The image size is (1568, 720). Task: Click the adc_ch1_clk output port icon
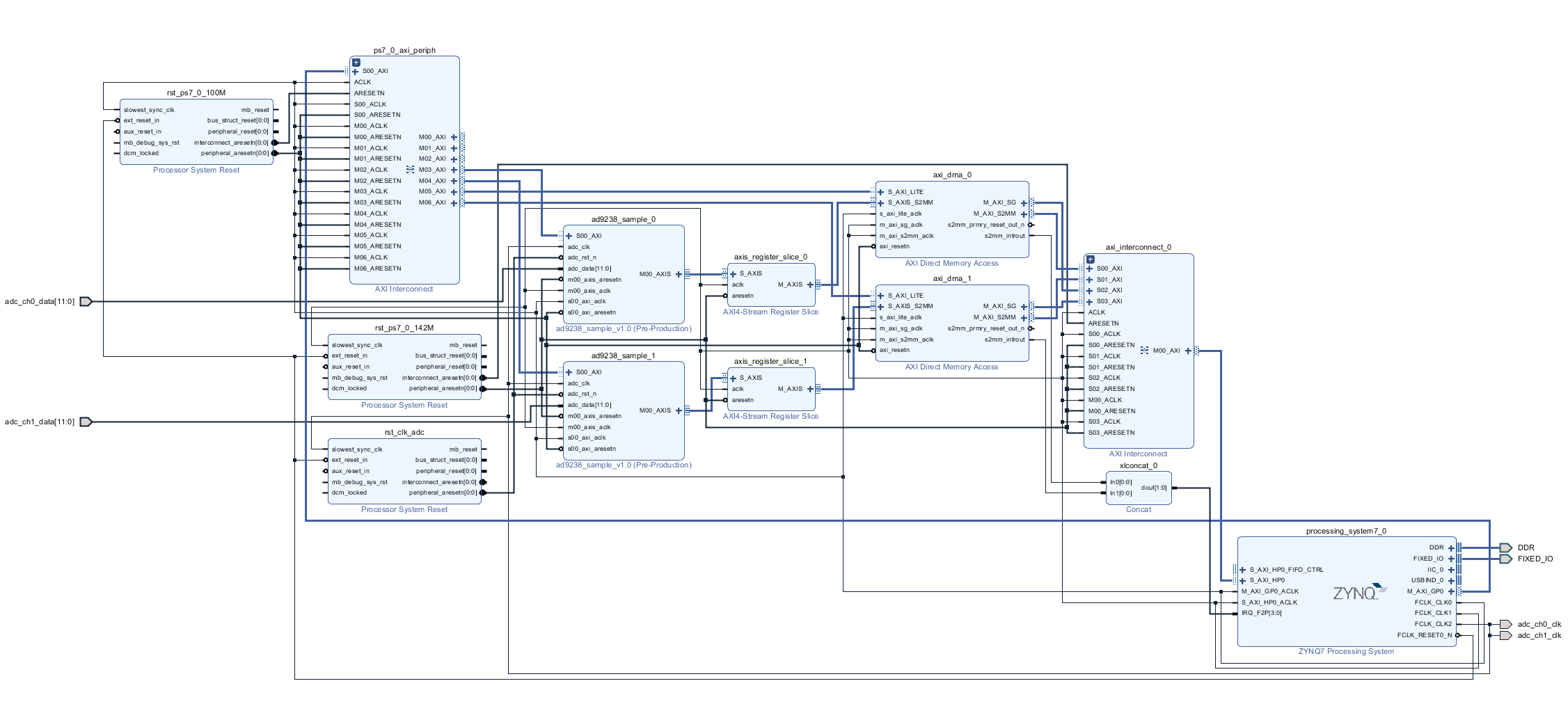coord(1506,635)
